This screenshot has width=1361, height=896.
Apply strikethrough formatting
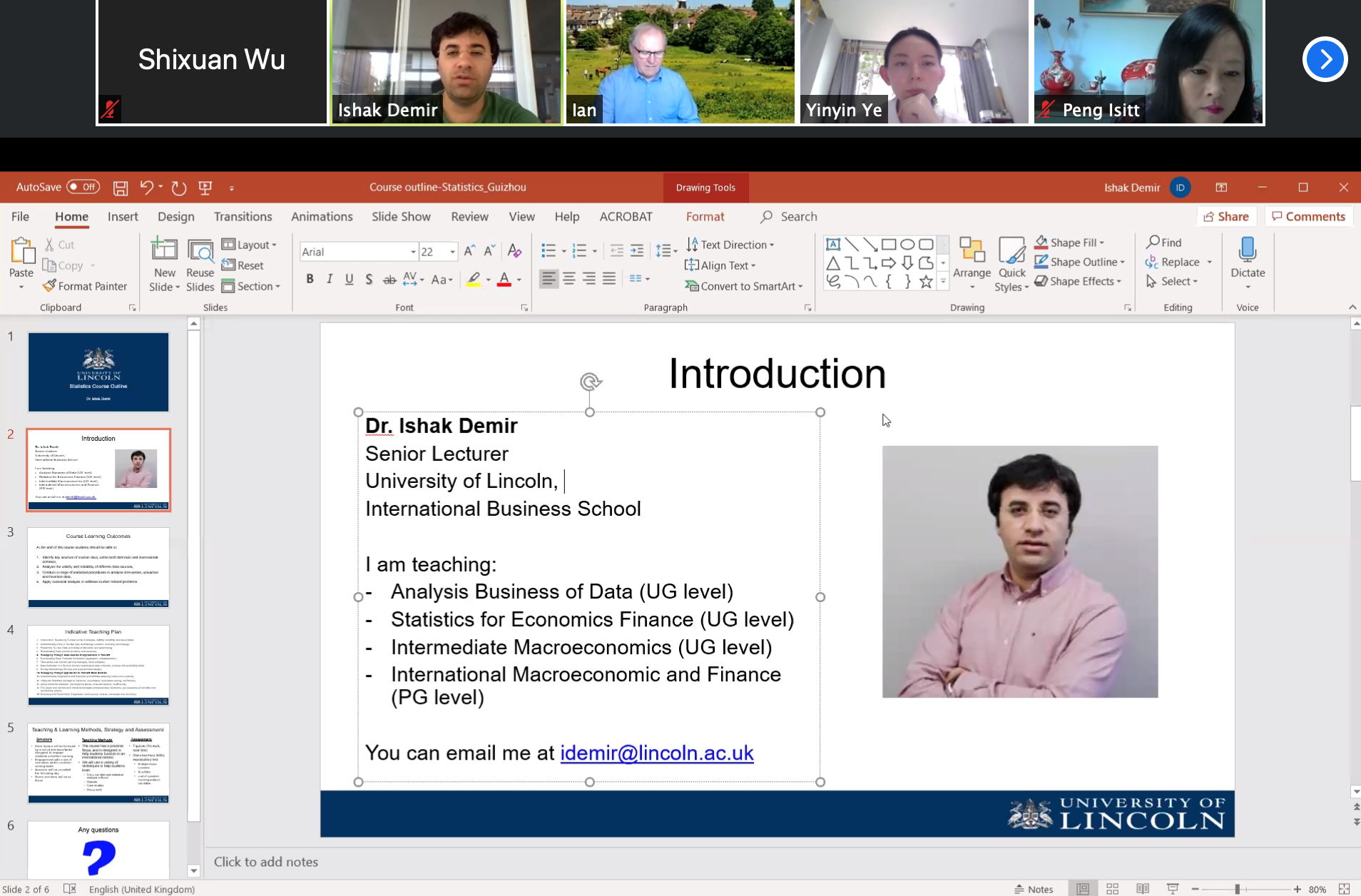(389, 279)
